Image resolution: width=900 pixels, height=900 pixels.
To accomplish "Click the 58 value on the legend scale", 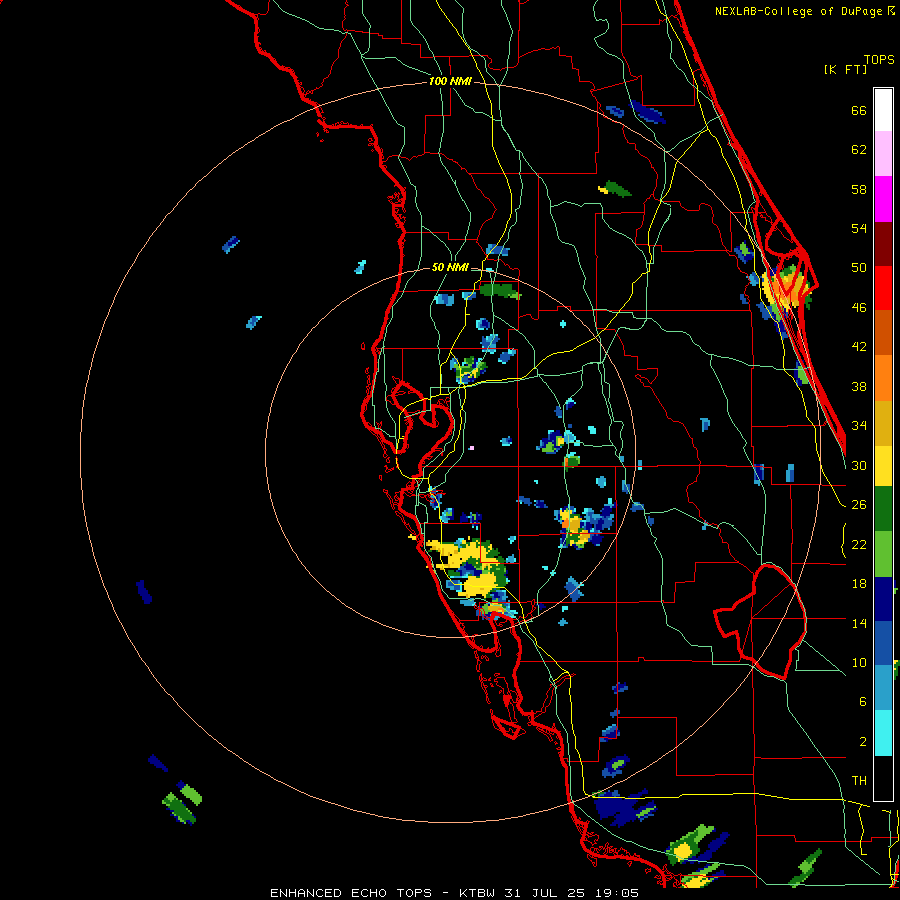I will [859, 189].
